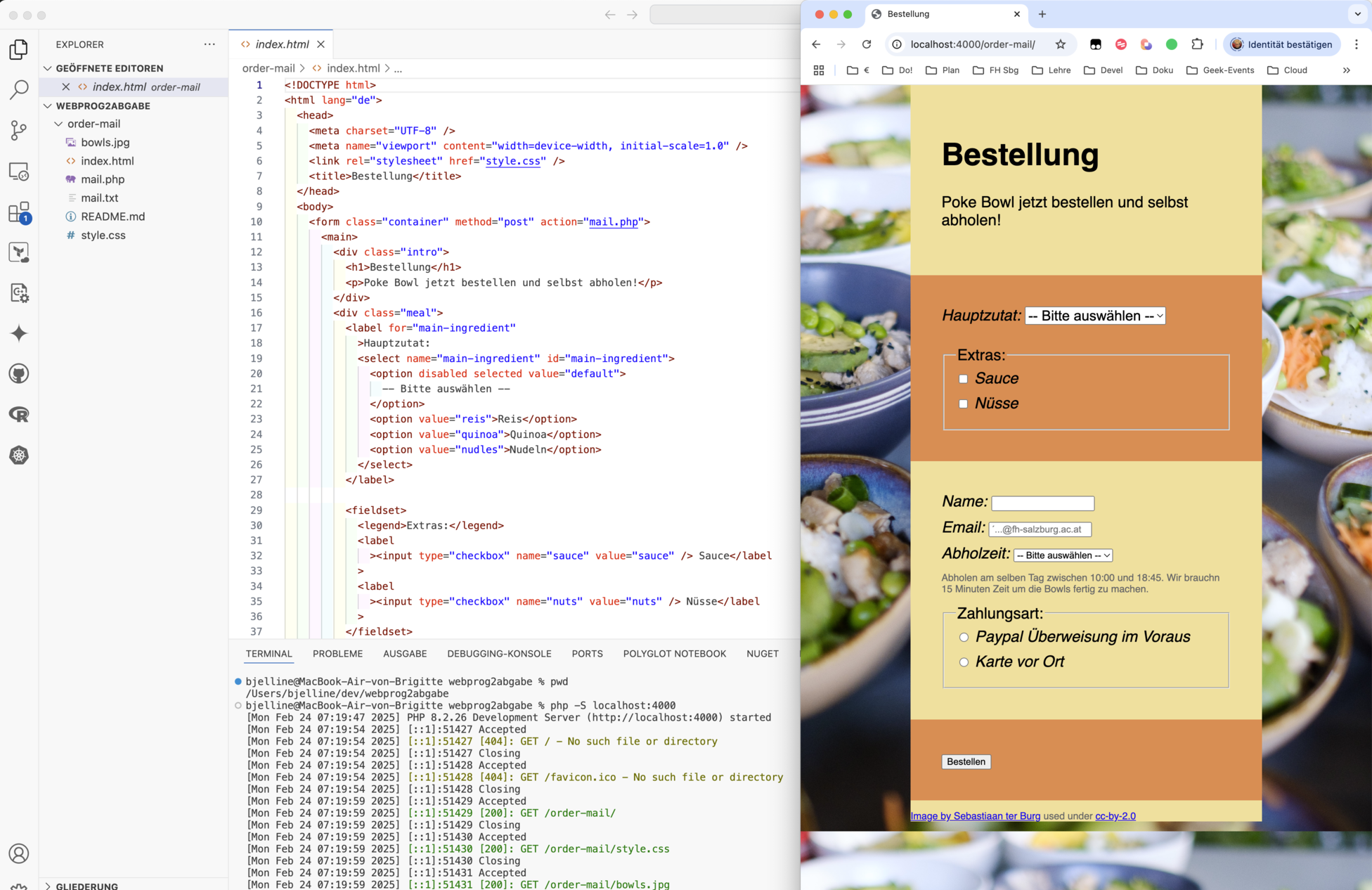Viewport: 1372px width, 890px height.
Task: Click Chrome forward button
Action: tap(841, 44)
